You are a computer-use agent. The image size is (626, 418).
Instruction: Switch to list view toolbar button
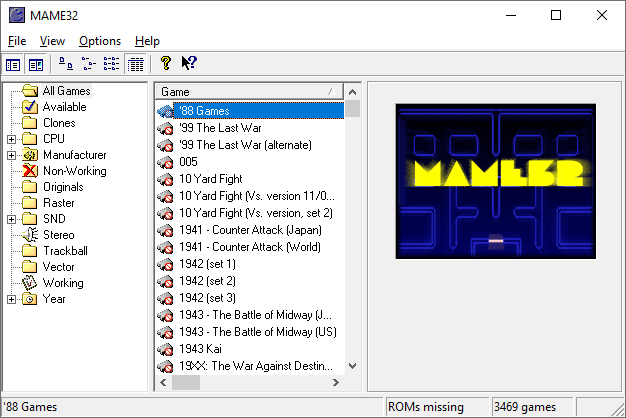111,63
